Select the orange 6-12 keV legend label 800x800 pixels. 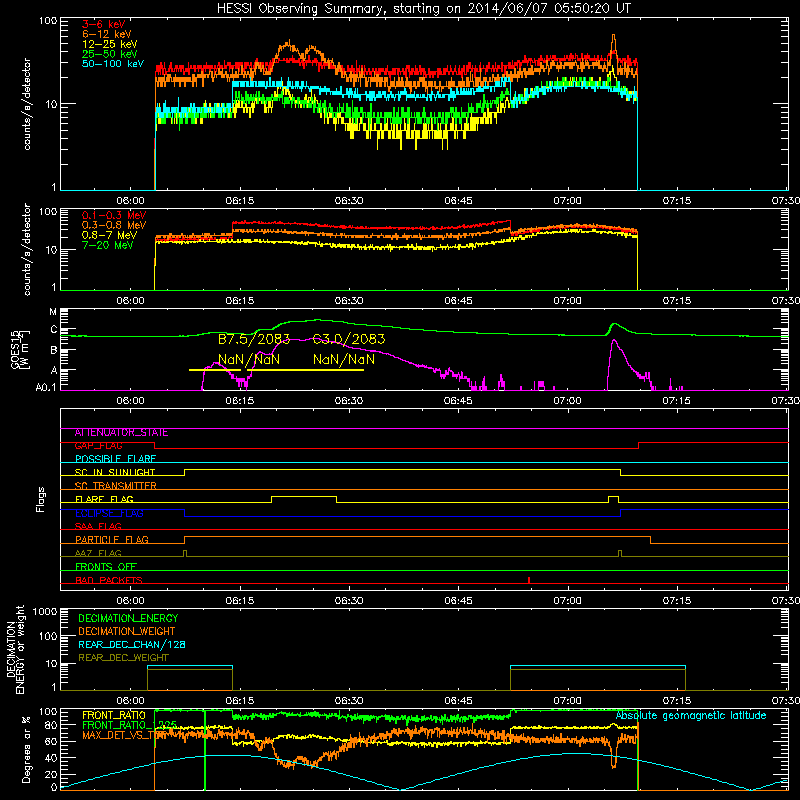pyautogui.click(x=107, y=34)
